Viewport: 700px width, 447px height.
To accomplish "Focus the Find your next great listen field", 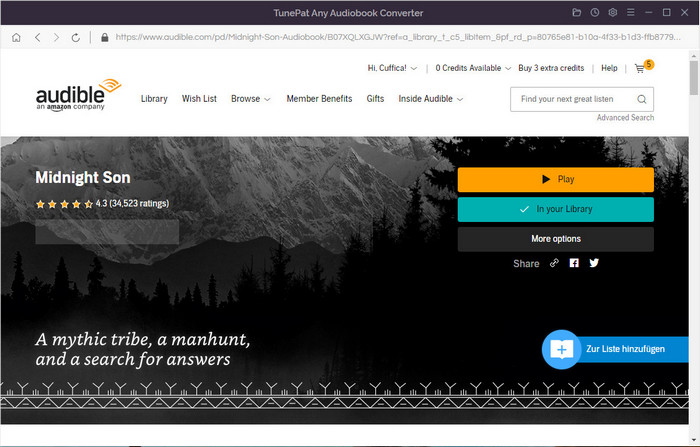I will click(x=582, y=99).
